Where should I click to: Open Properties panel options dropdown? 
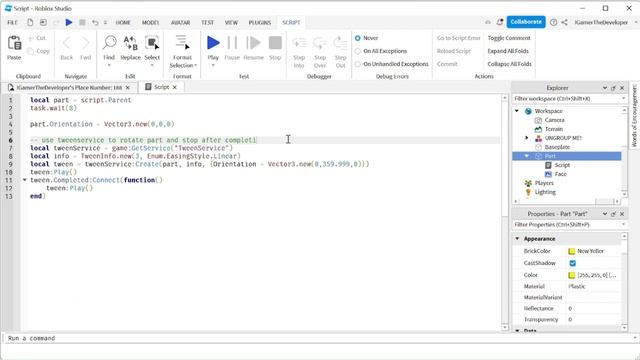click(604, 214)
